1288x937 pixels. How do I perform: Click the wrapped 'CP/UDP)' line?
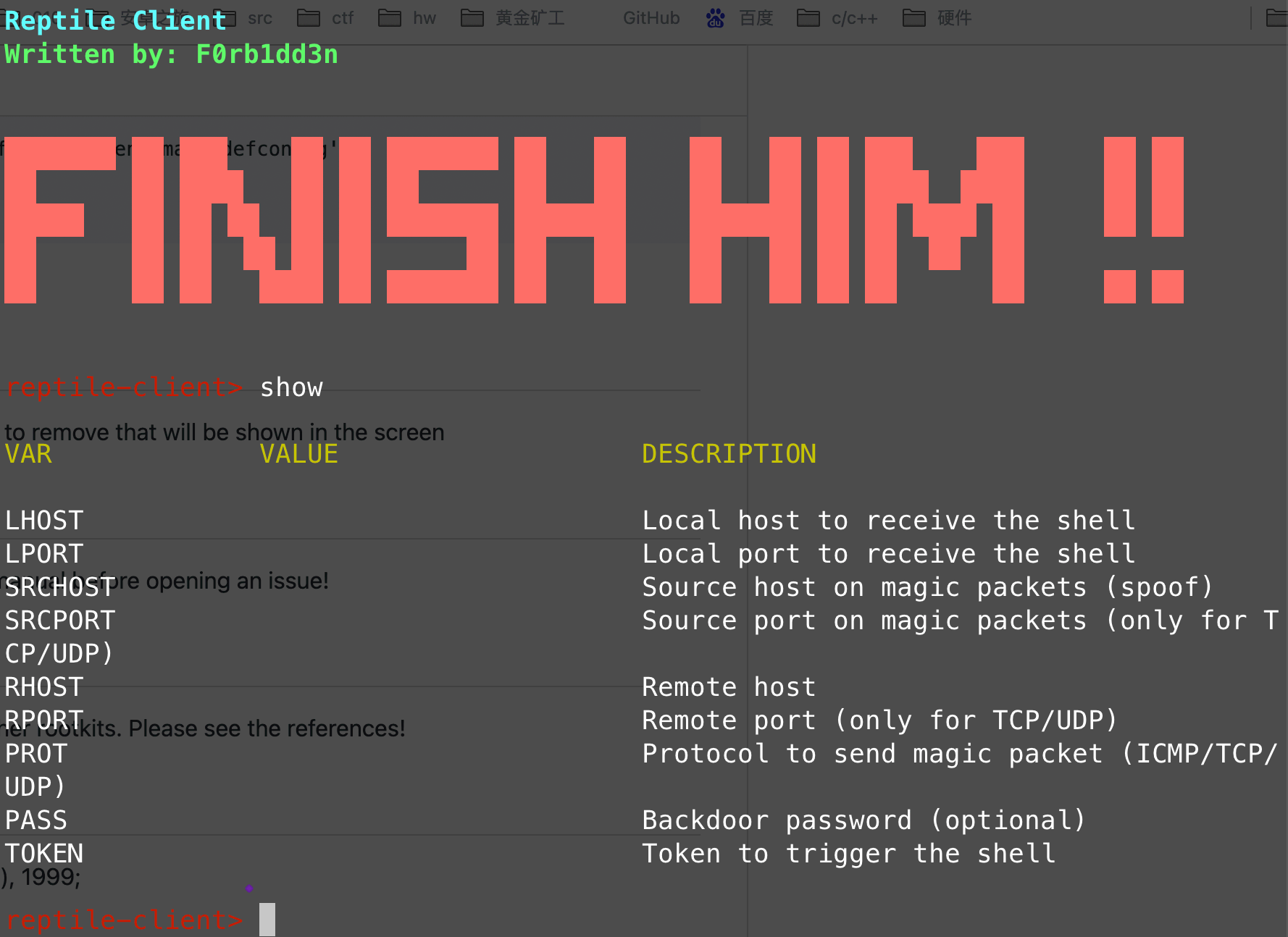click(59, 654)
